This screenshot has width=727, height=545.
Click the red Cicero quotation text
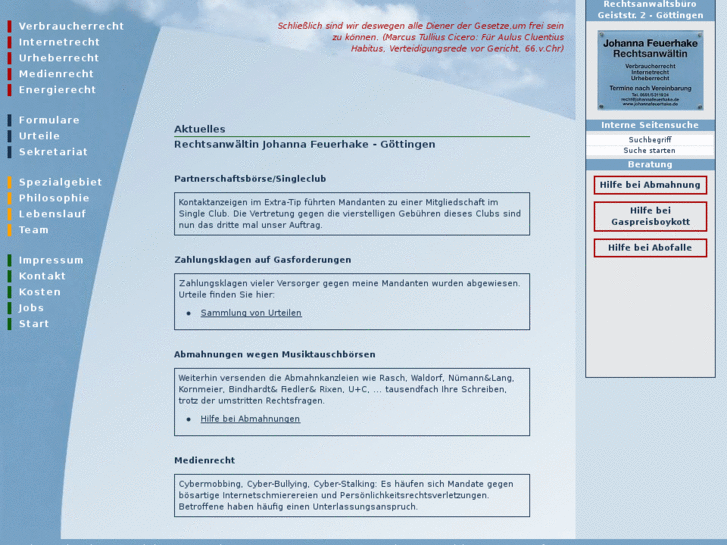(x=421, y=37)
